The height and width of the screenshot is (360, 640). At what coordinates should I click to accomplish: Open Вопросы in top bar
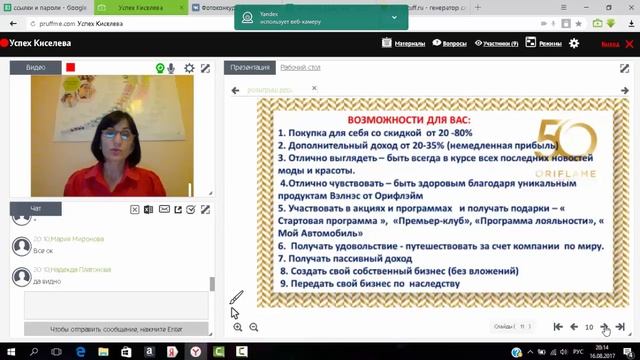point(449,43)
